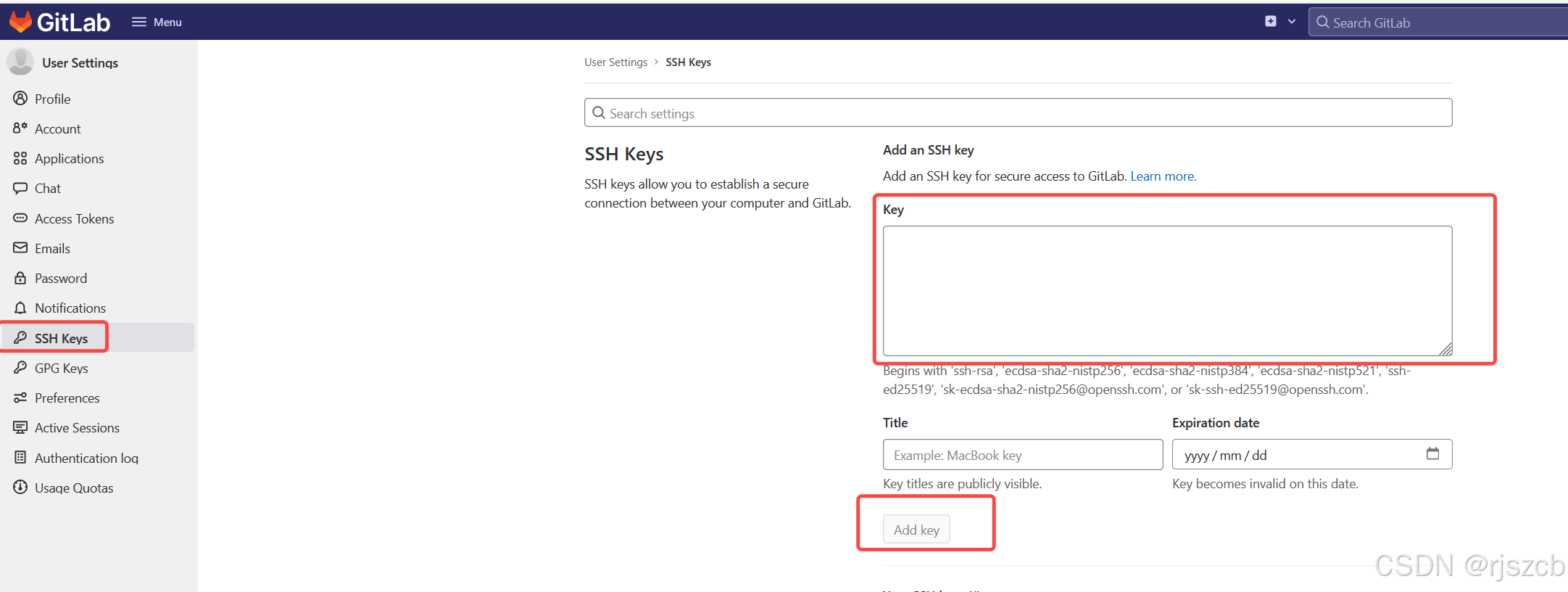Click the SSH Keys key icon
The image size is (1568, 592).
click(x=20, y=337)
